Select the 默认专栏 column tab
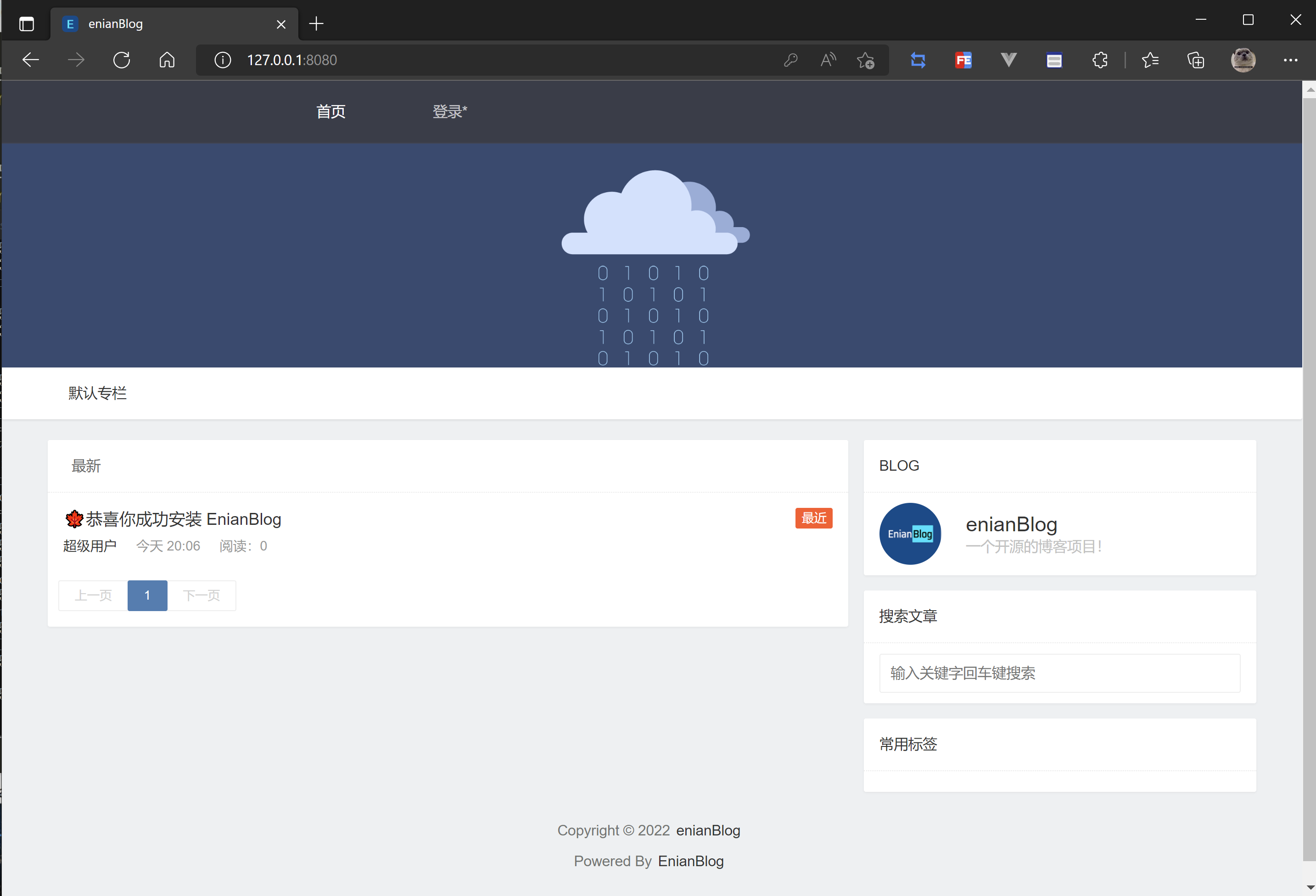 pyautogui.click(x=97, y=393)
